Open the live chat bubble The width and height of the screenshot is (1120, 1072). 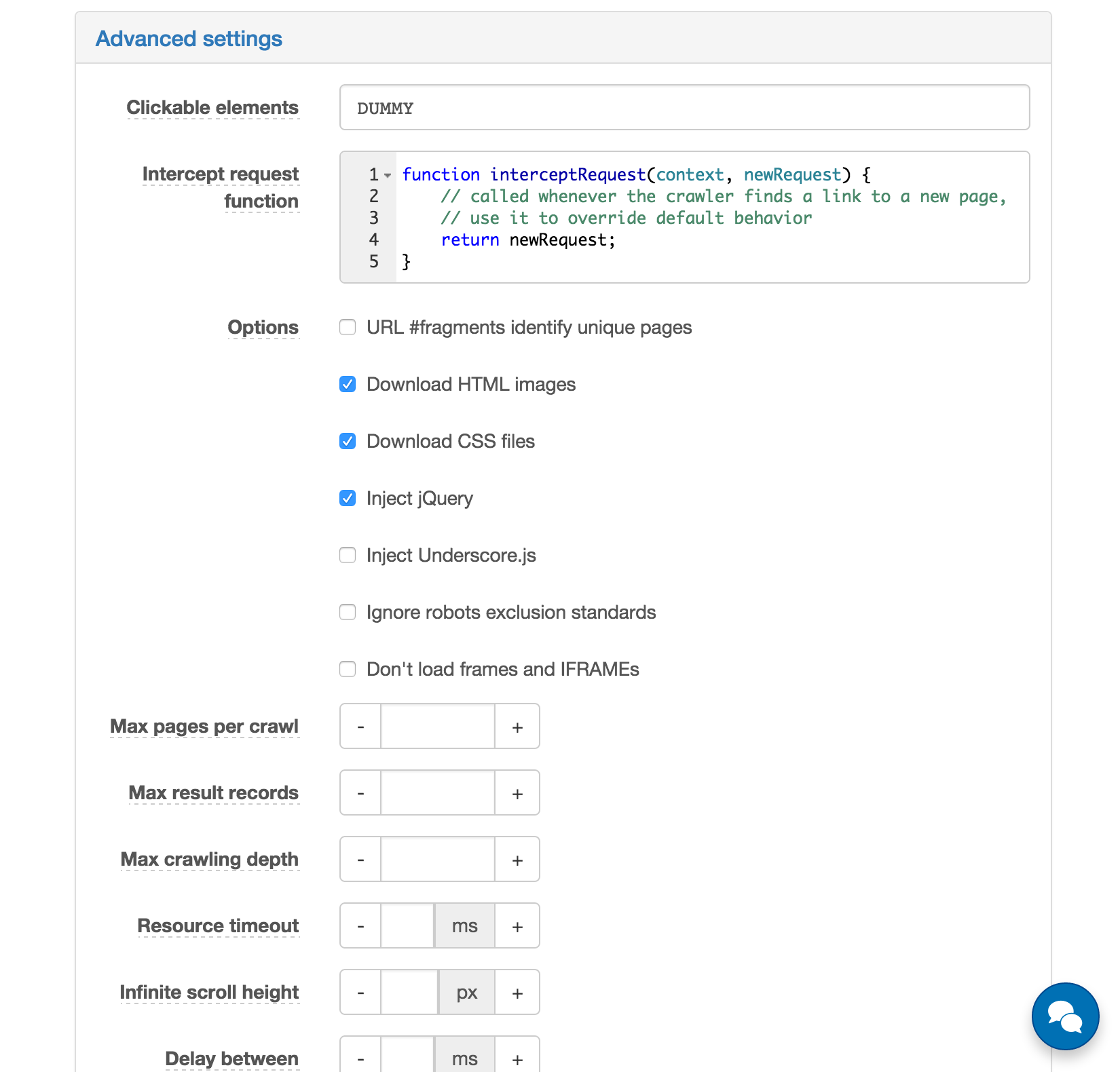[x=1064, y=1016]
